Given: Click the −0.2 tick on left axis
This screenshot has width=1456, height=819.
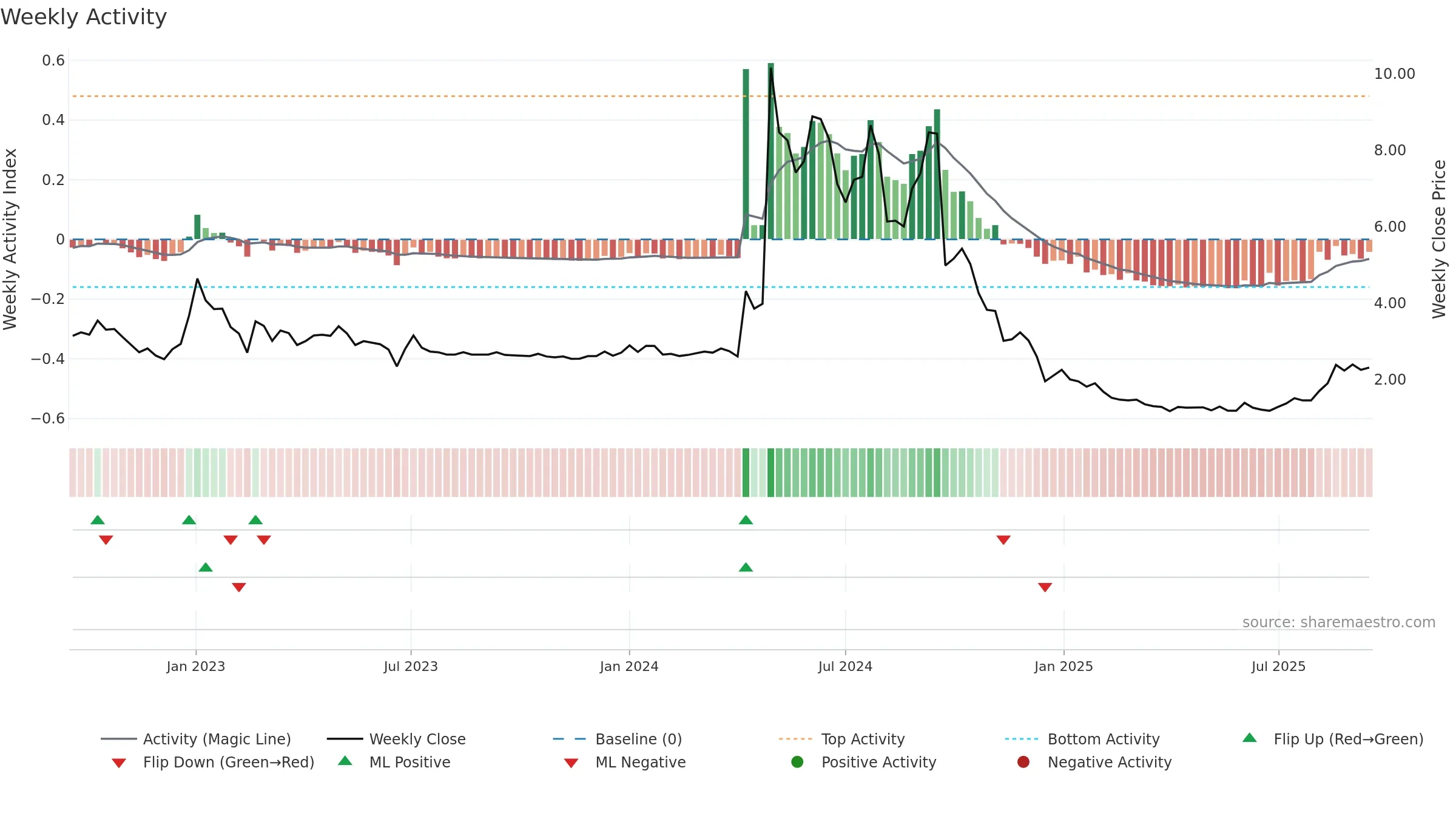Looking at the screenshot, I should (x=48, y=299).
